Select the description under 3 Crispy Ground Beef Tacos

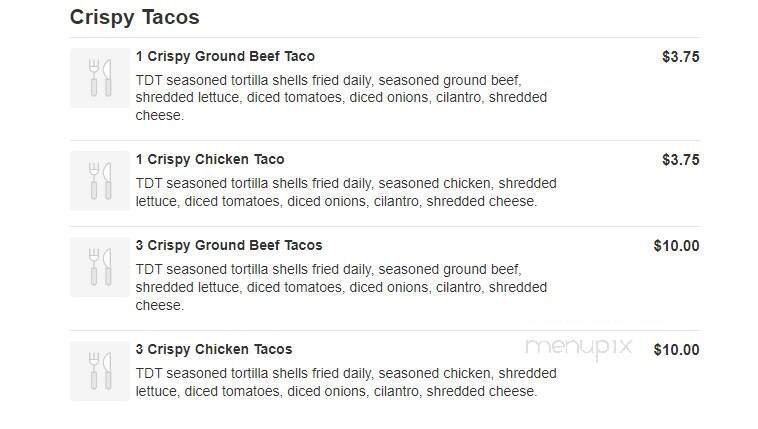click(x=340, y=287)
